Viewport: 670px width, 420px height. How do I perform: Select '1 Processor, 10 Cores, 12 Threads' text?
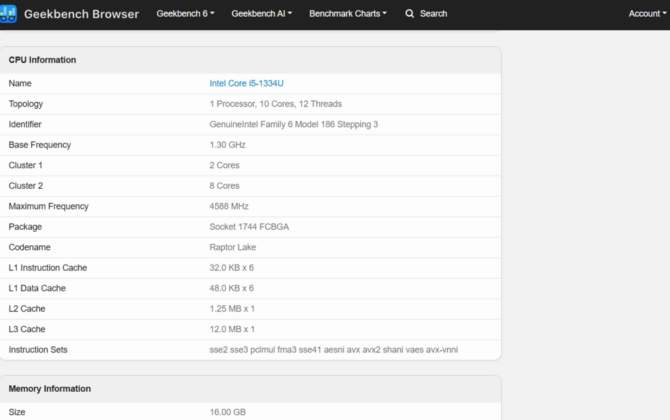click(x=276, y=104)
